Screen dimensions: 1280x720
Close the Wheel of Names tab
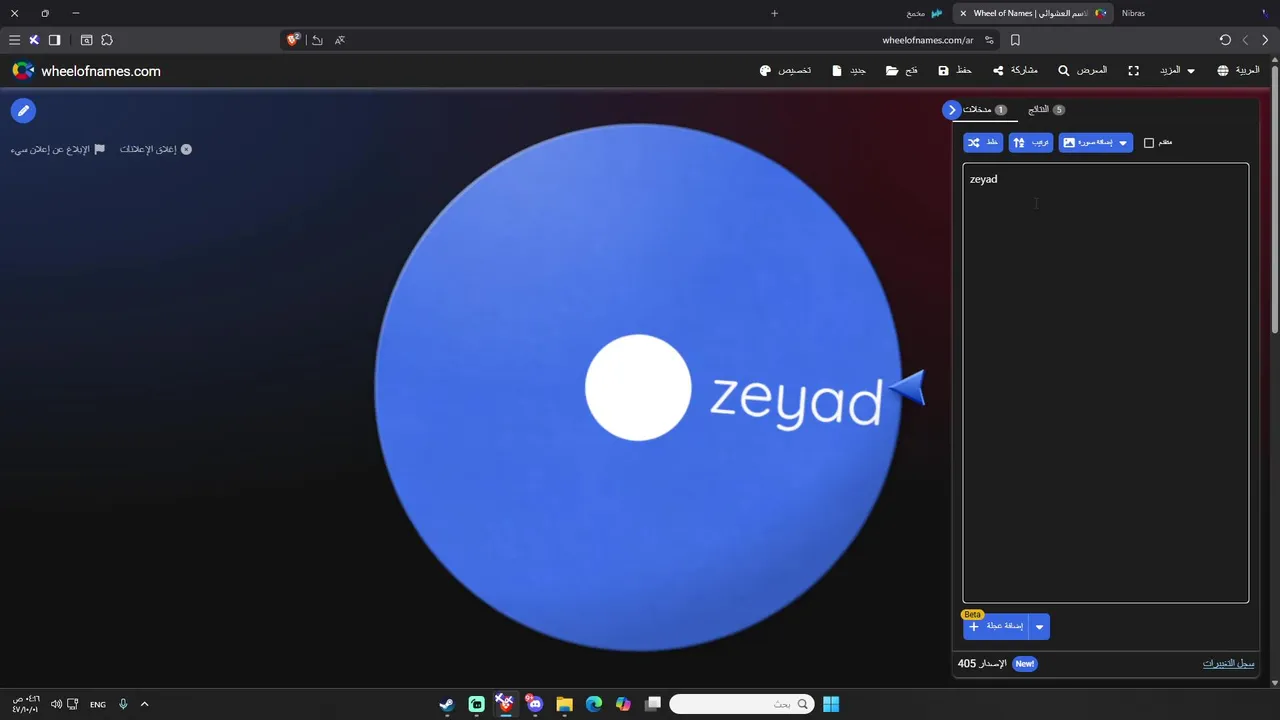pyautogui.click(x=963, y=13)
